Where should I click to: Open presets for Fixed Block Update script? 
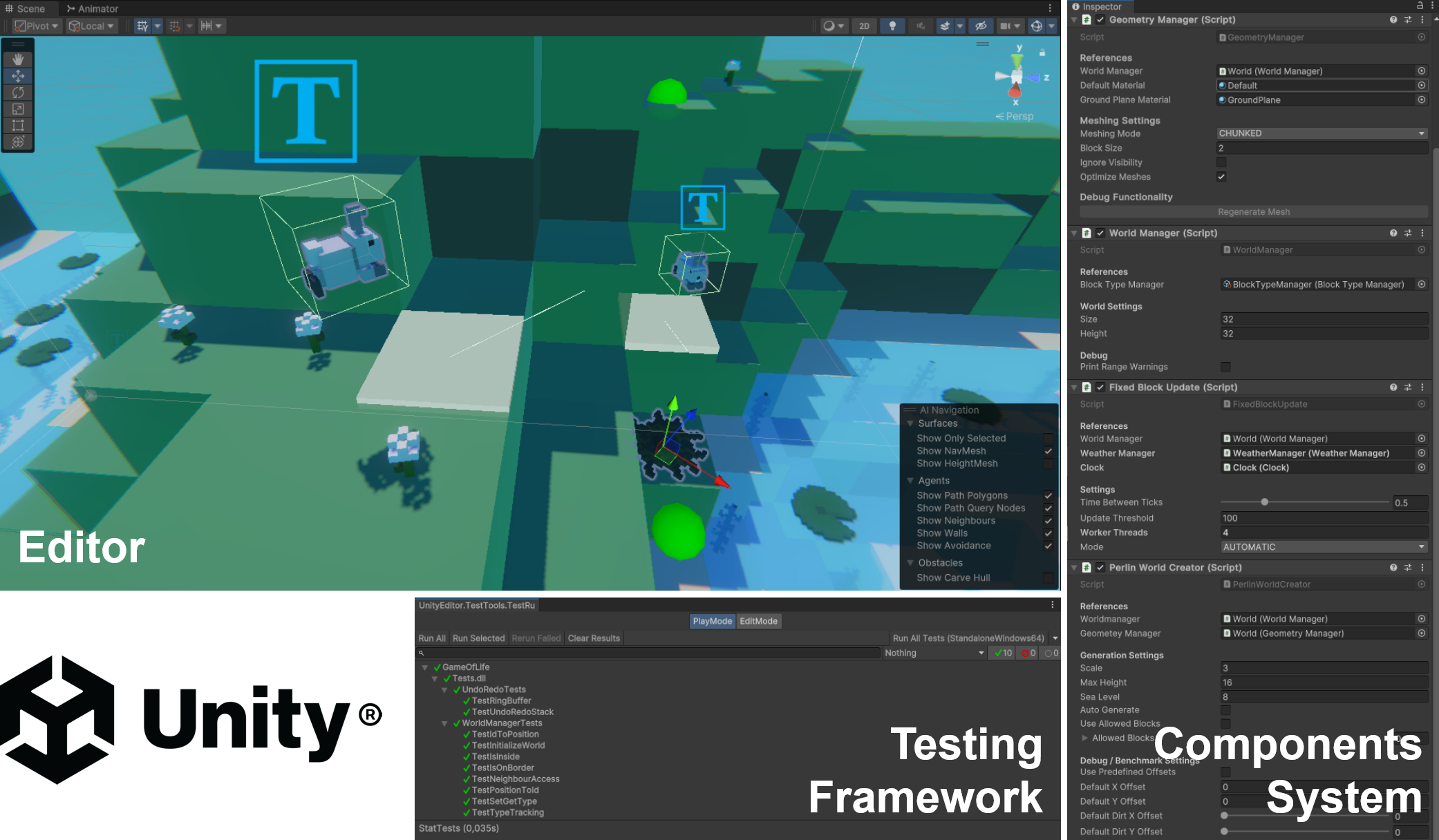tap(1408, 388)
